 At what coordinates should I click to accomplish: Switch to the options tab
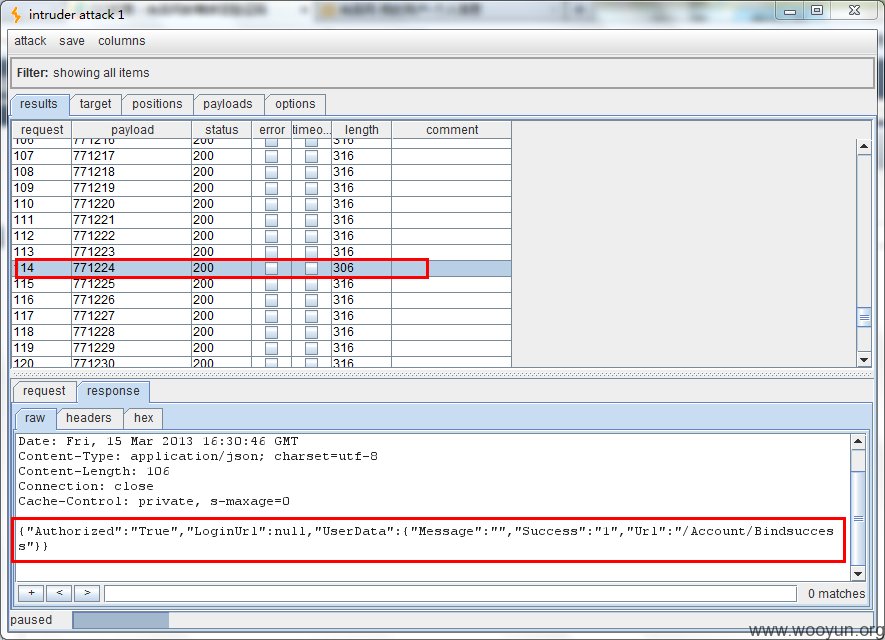click(x=295, y=104)
